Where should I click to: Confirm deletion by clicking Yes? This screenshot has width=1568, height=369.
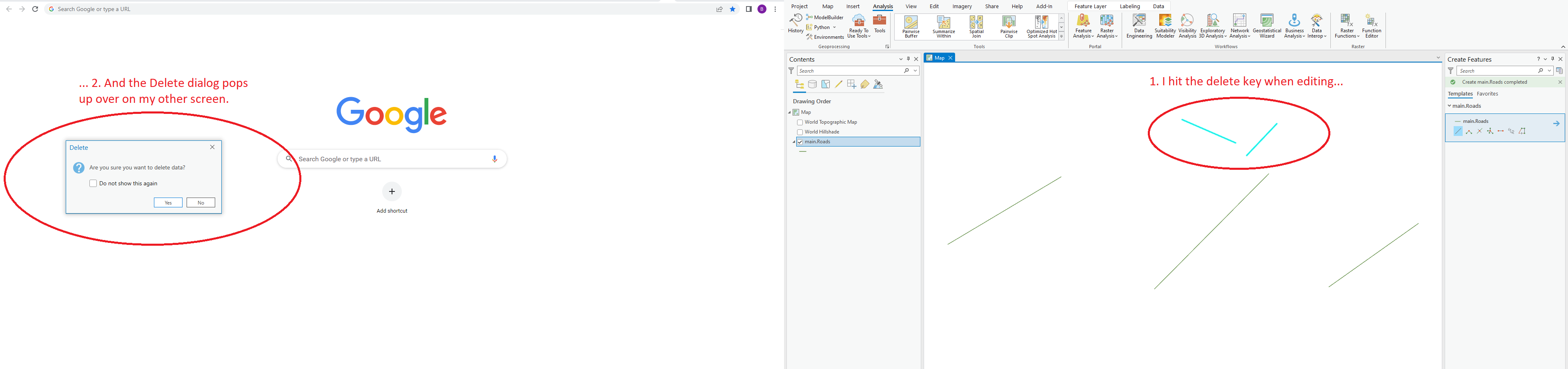(168, 202)
